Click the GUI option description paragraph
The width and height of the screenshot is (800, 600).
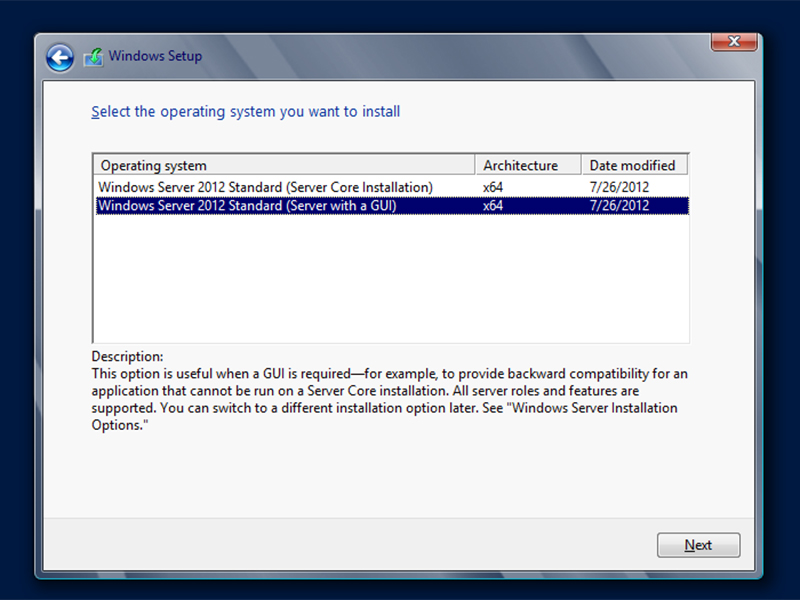pyautogui.click(x=389, y=399)
